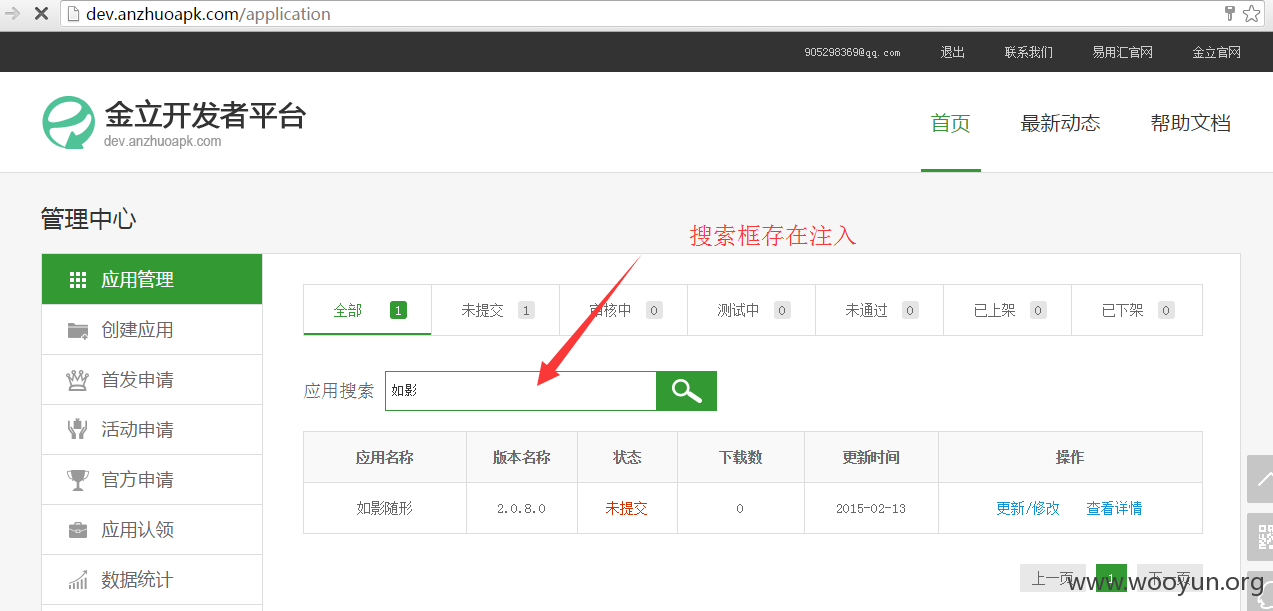Click the 易用汇官网 link
Viewport: 1273px width, 611px height.
[1123, 52]
